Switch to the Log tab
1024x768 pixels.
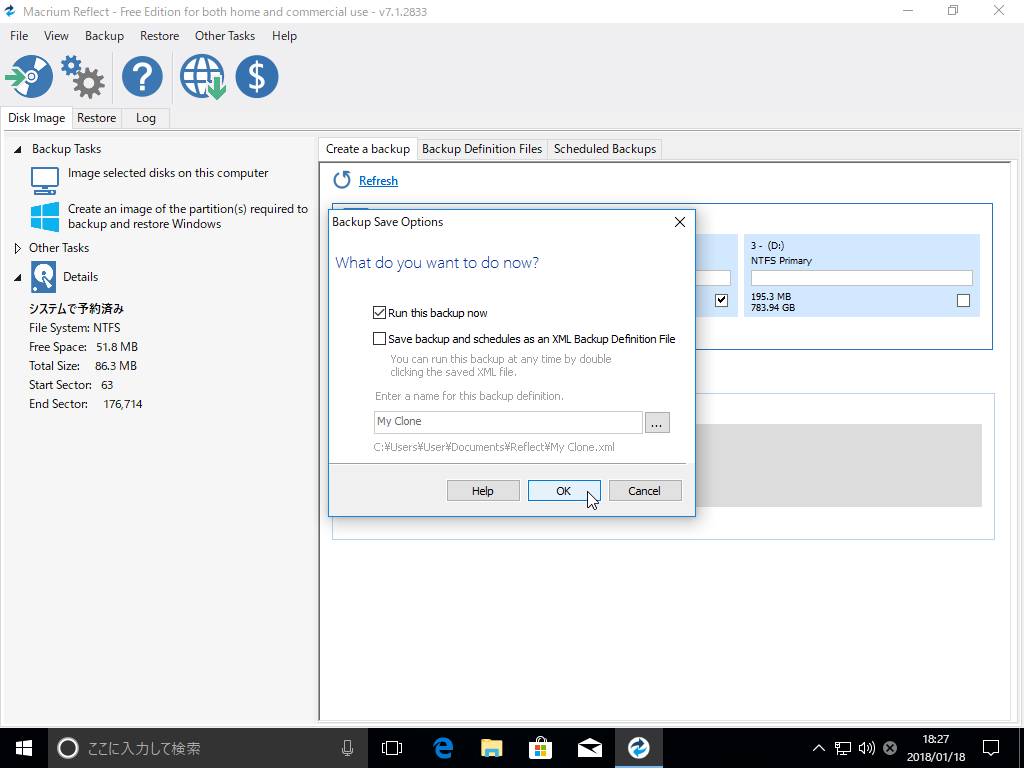(146, 118)
